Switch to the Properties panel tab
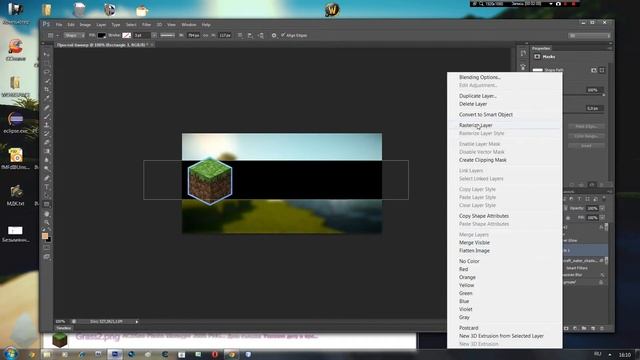 tap(541, 48)
